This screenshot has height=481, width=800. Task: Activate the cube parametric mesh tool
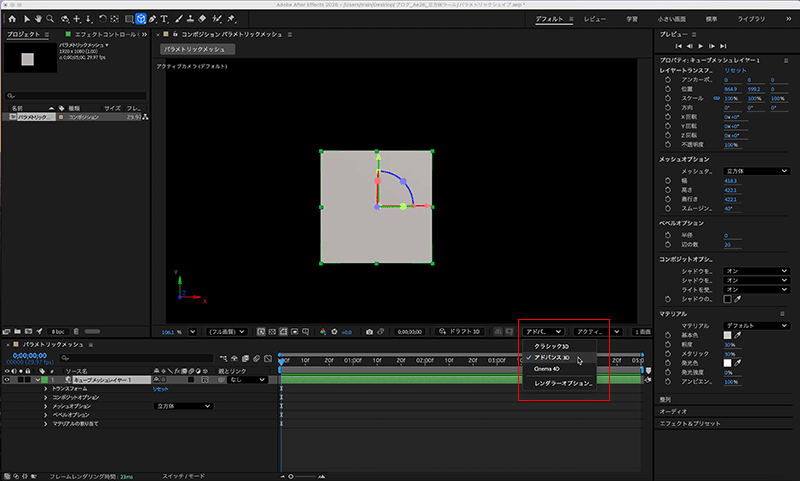(x=140, y=18)
